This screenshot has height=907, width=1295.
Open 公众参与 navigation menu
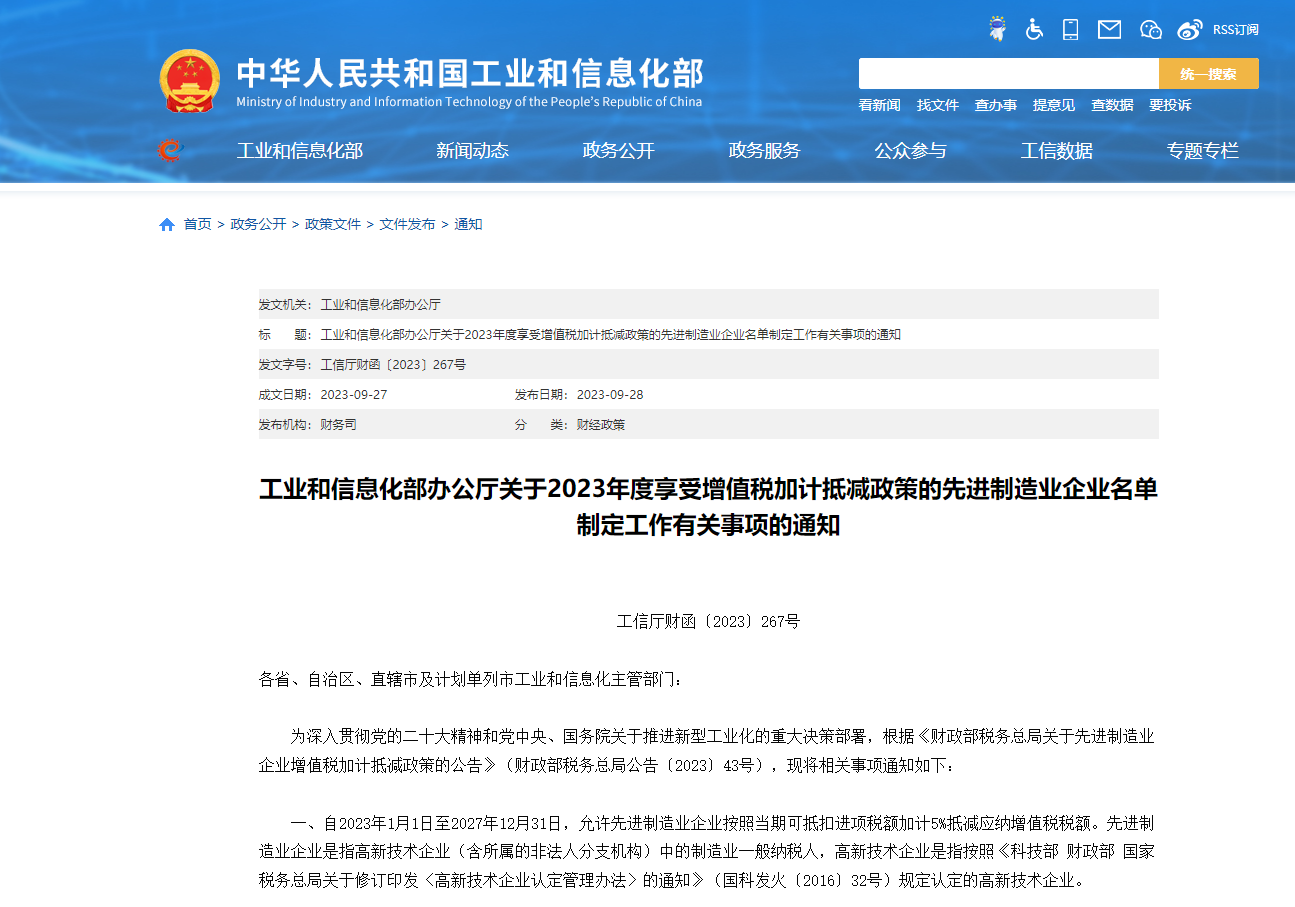pos(910,151)
